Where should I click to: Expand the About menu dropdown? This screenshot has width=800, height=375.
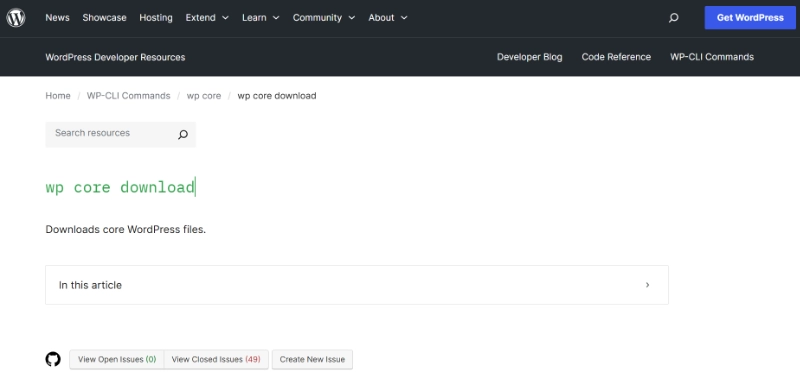(x=388, y=18)
